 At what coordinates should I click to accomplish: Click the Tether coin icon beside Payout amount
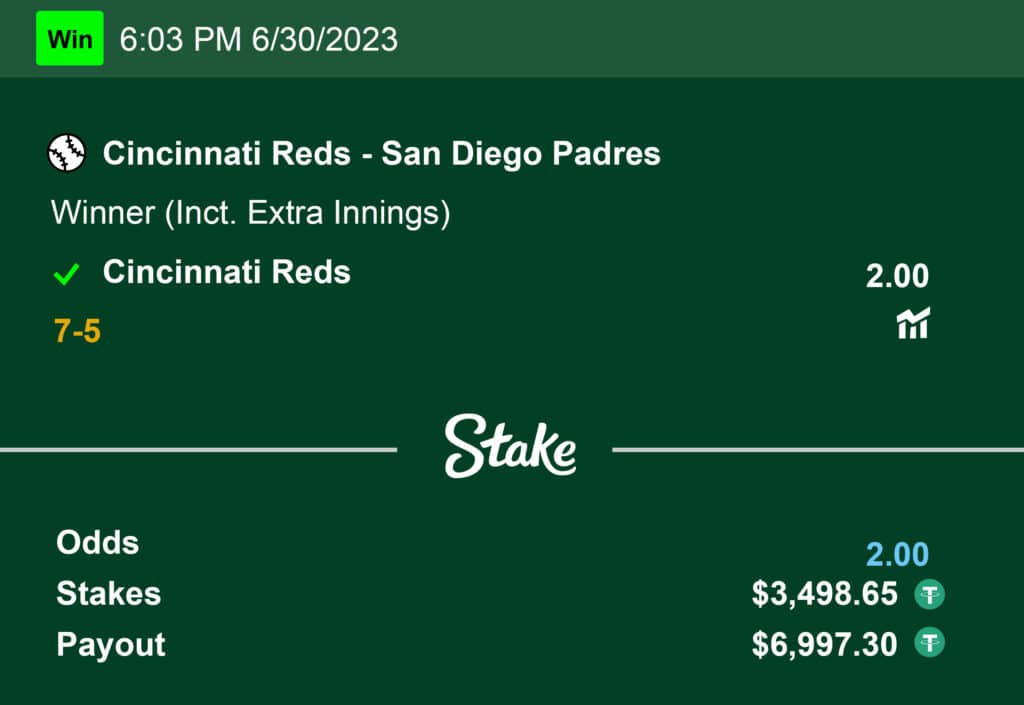pyautogui.click(x=930, y=644)
